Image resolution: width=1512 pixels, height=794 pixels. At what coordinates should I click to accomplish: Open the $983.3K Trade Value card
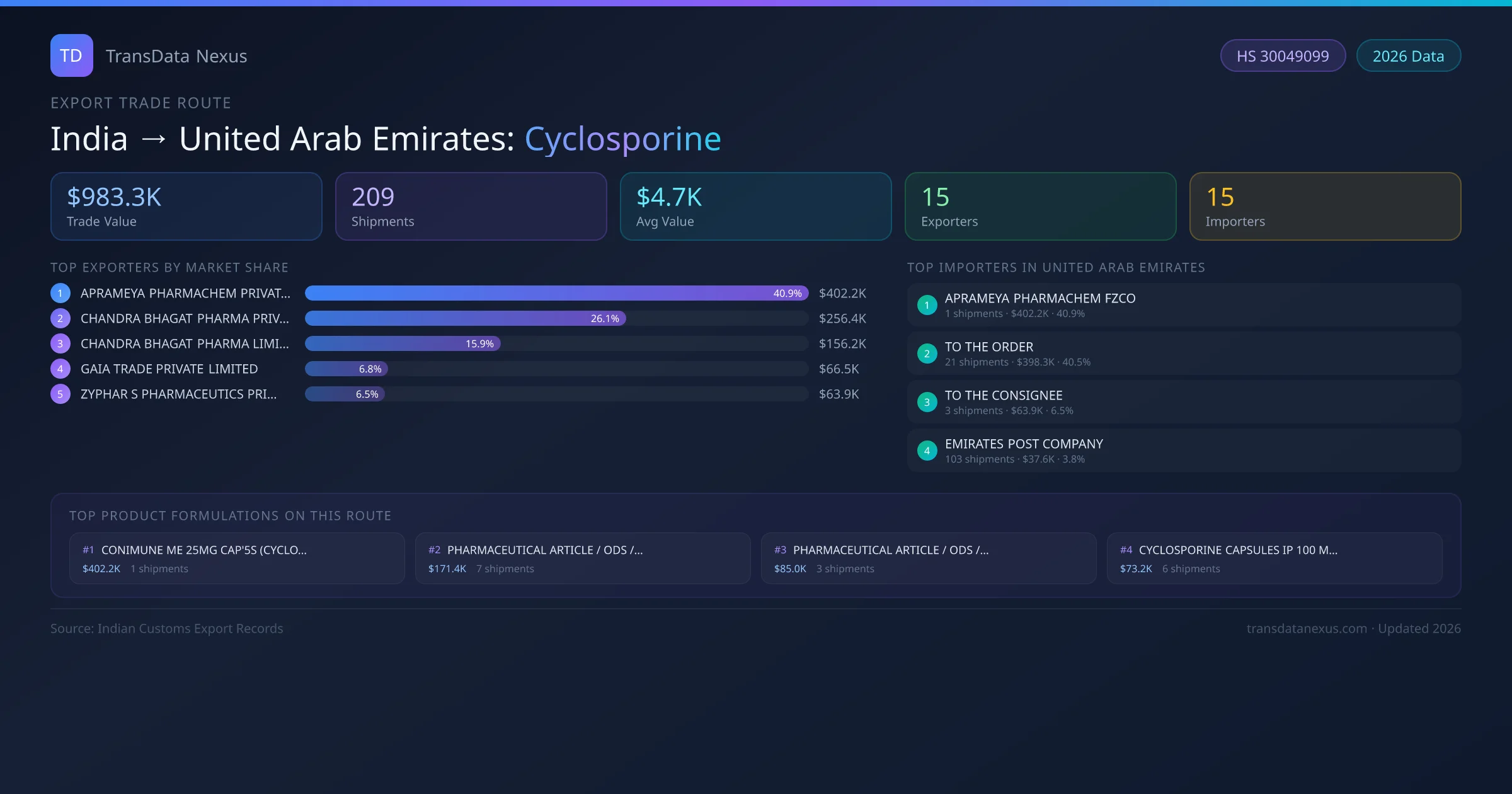(x=186, y=207)
